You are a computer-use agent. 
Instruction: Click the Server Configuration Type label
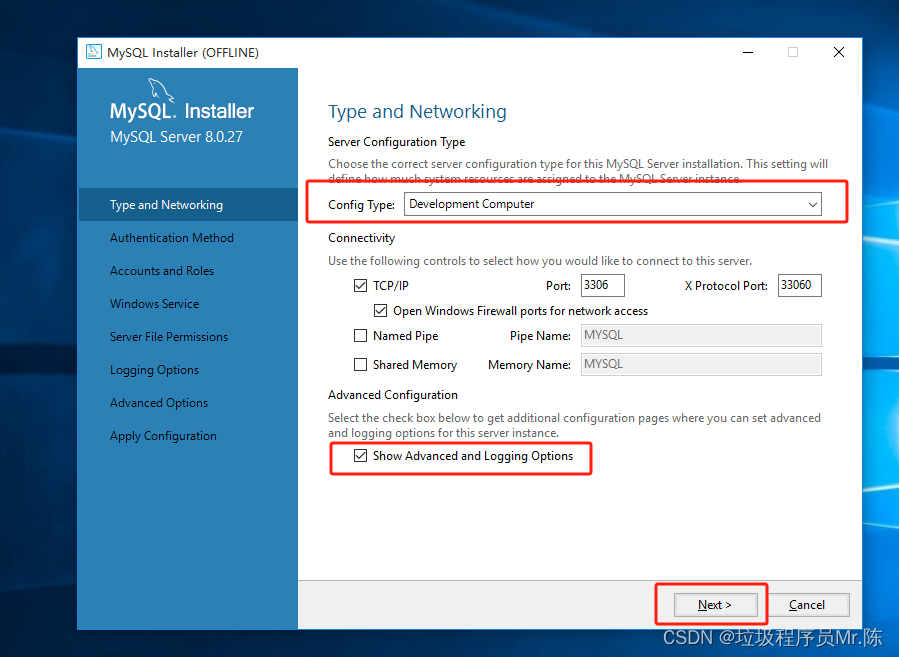click(396, 142)
